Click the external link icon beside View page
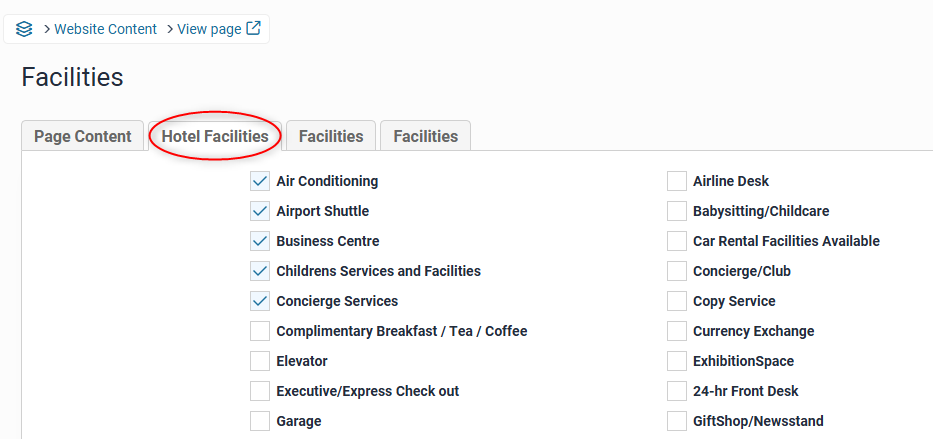This screenshot has width=933, height=439. pyautogui.click(x=253, y=28)
